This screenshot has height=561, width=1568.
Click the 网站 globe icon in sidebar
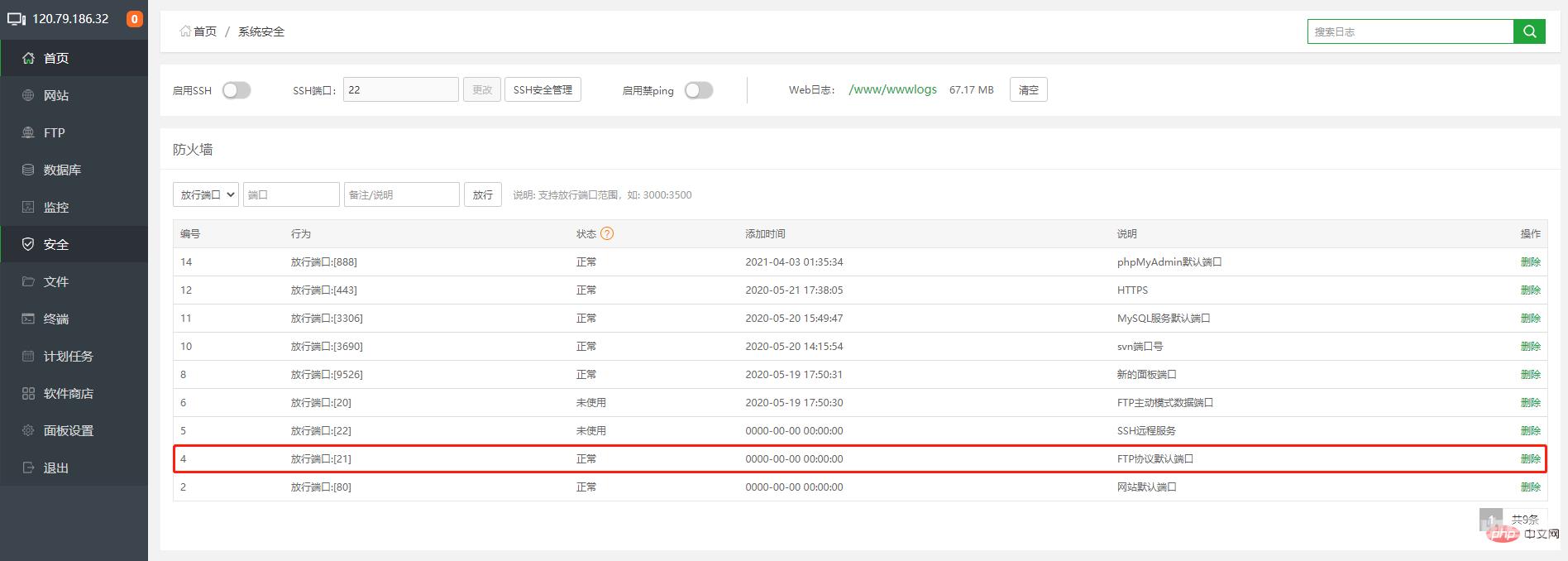(x=28, y=95)
